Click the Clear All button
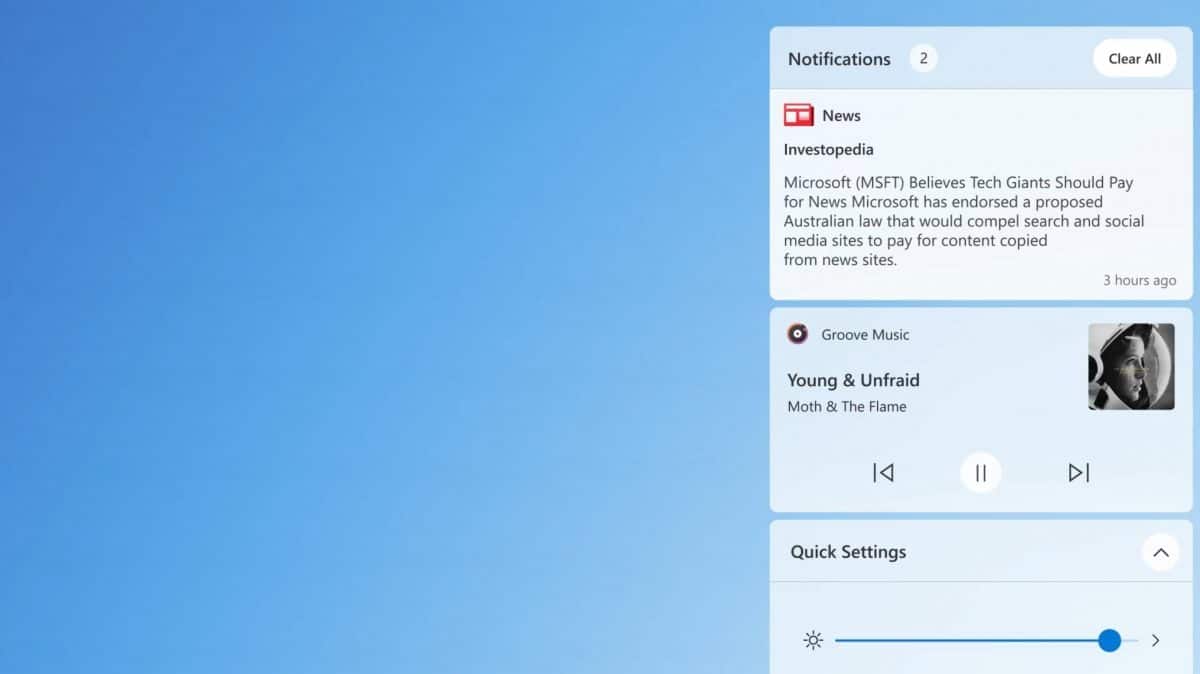The width and height of the screenshot is (1200, 674). point(1134,58)
